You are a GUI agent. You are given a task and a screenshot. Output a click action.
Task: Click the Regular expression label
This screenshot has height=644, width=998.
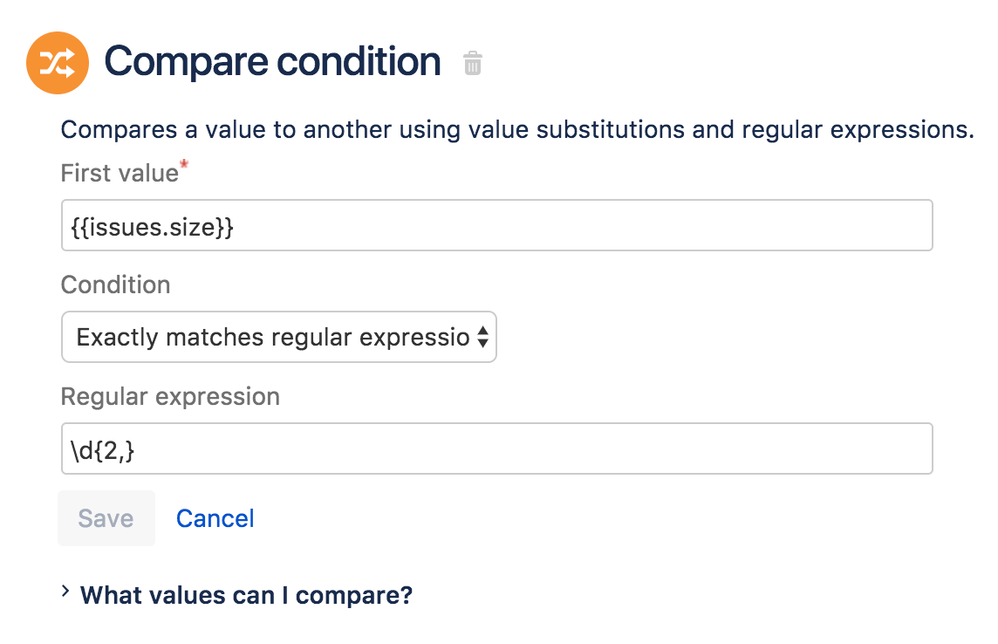tap(170, 397)
